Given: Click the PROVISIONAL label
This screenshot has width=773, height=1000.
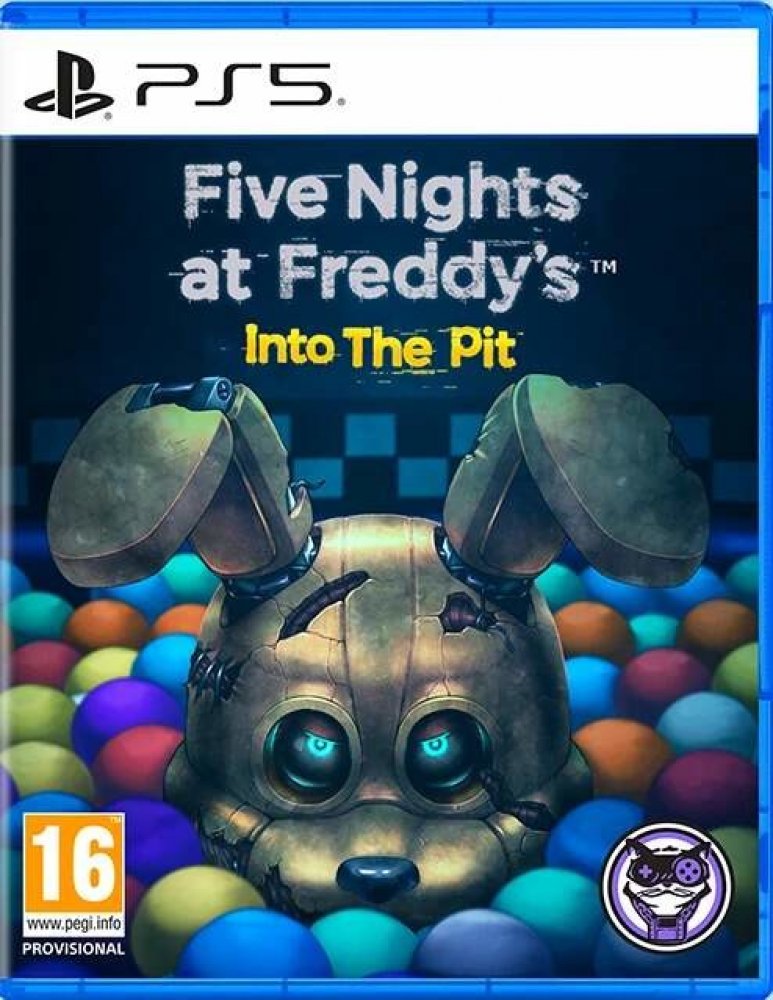Looking at the screenshot, I should click(73, 948).
